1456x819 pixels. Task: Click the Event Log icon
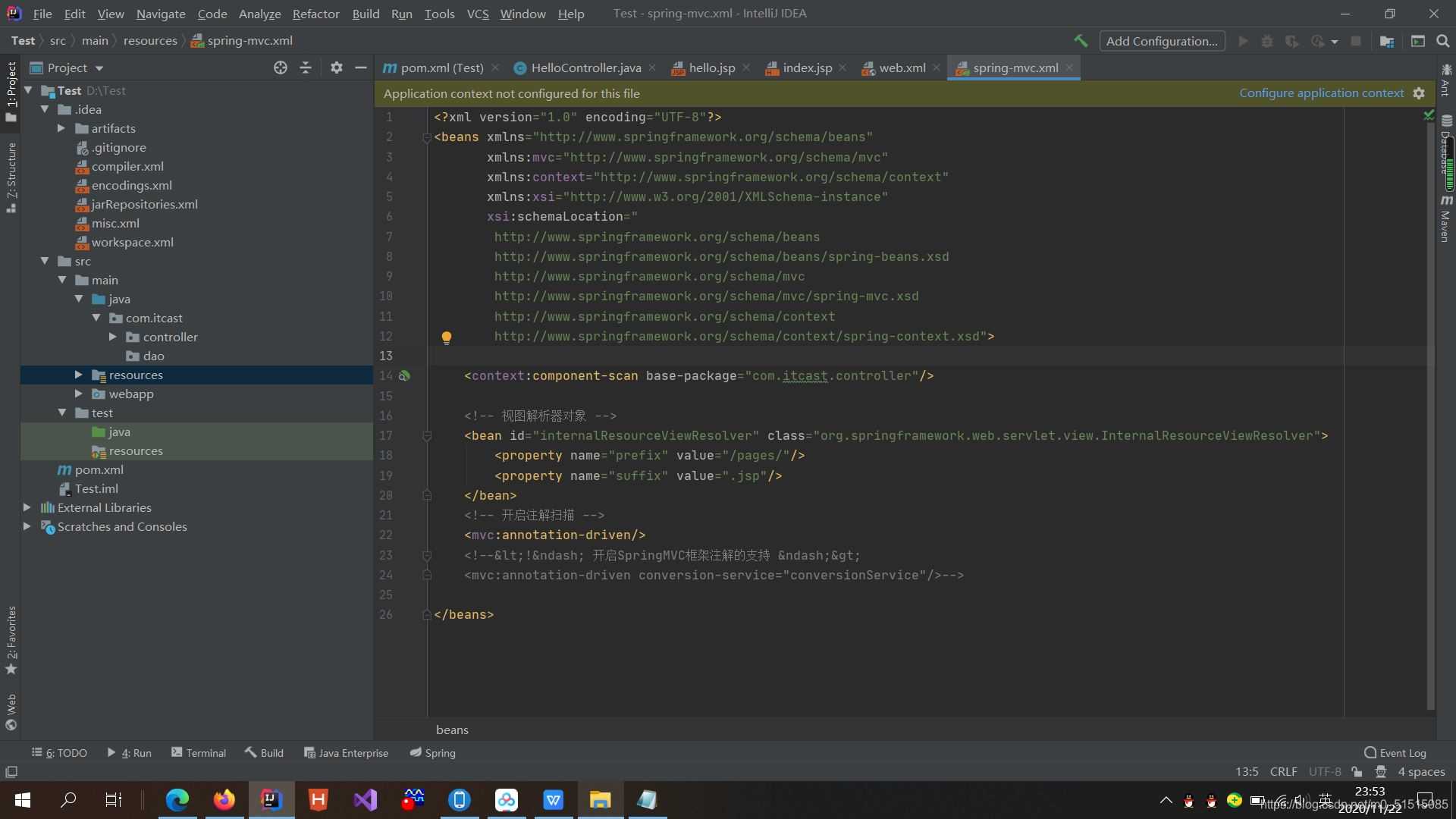pos(1370,752)
